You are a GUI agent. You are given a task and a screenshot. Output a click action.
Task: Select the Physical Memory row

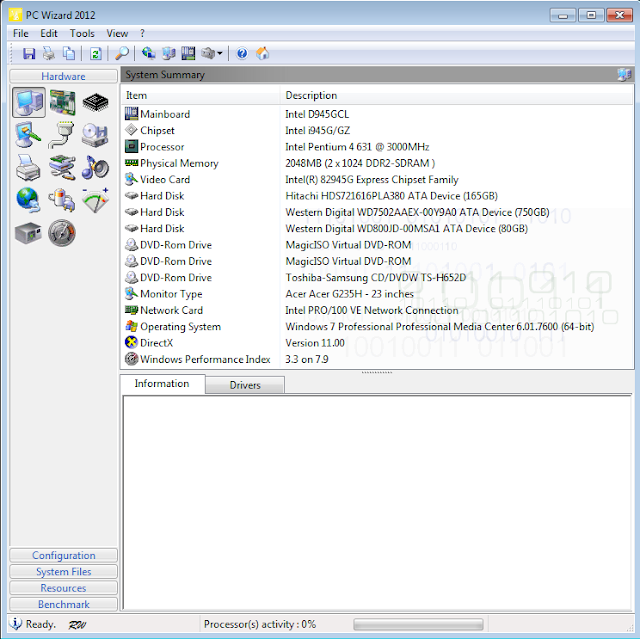(377, 163)
